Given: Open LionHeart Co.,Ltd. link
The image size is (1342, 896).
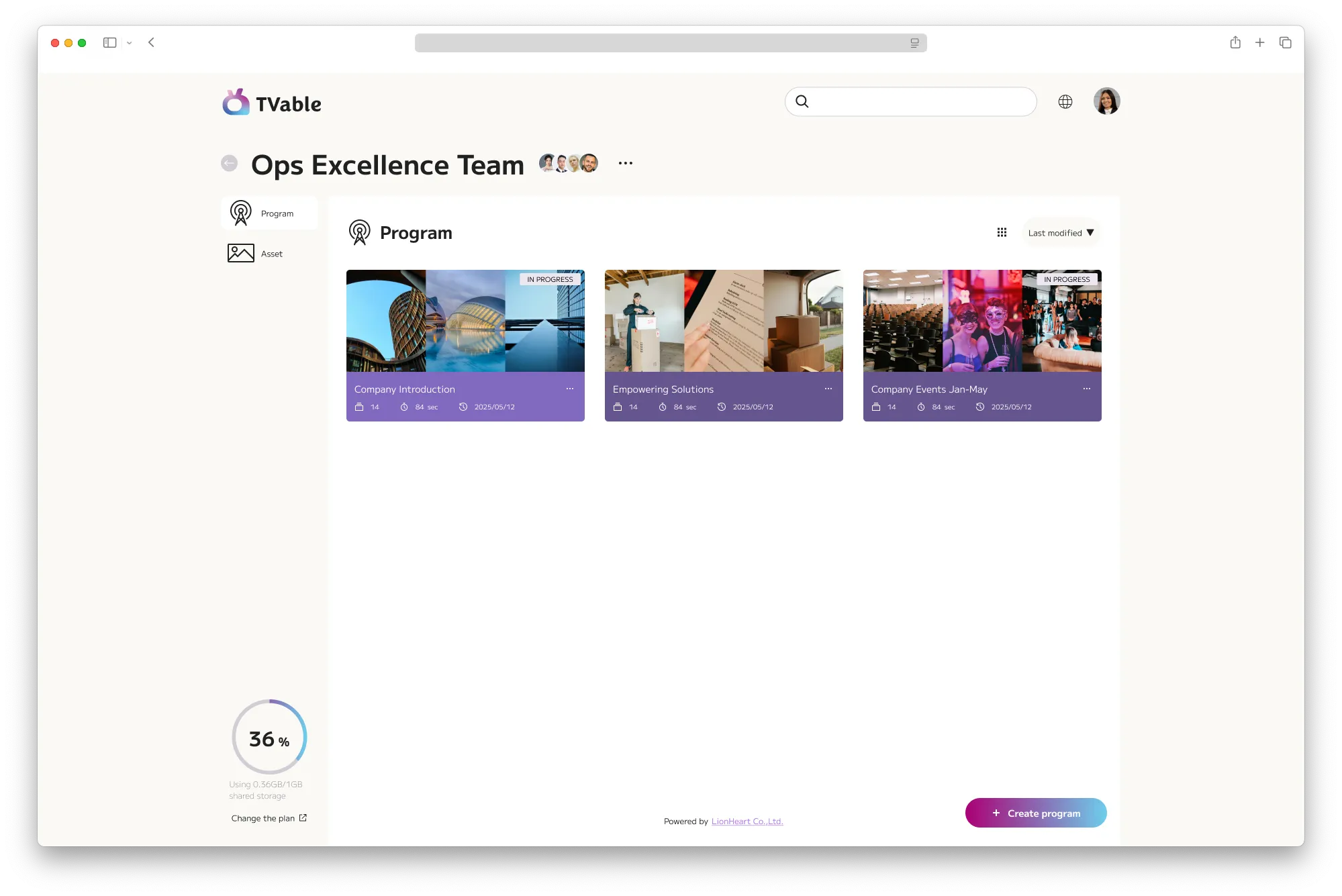Looking at the screenshot, I should [x=747, y=822].
